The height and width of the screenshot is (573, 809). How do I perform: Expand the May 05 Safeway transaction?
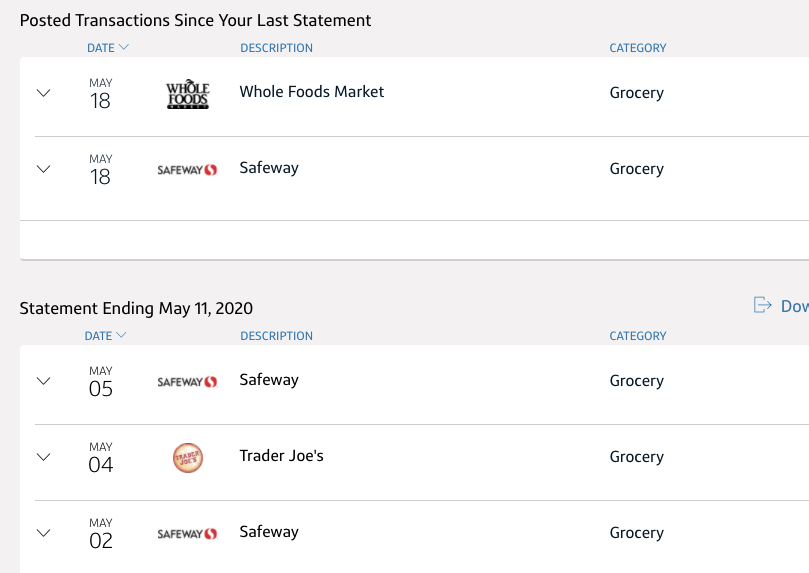pos(43,381)
